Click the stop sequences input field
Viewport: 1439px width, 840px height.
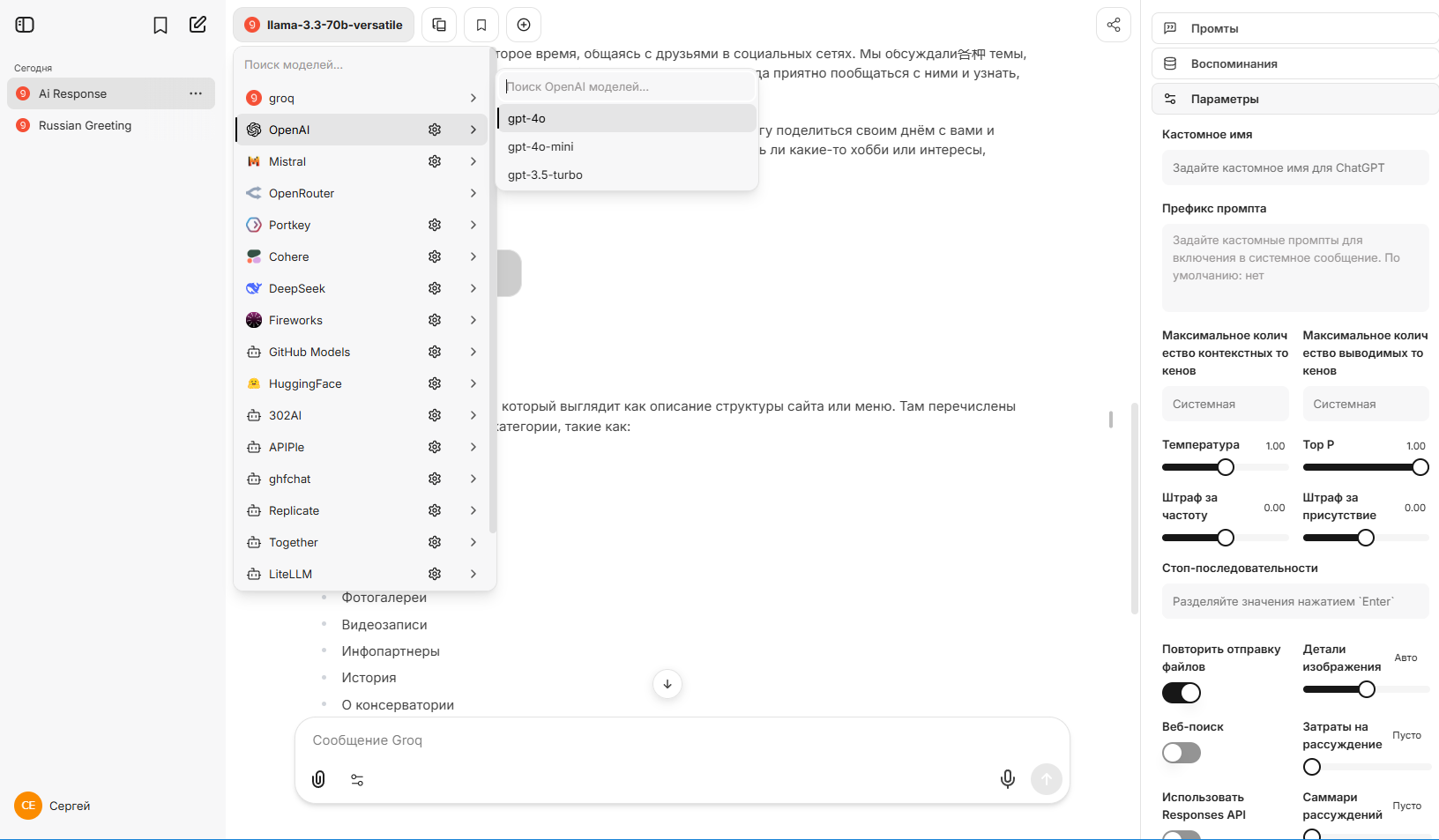[1295, 601]
